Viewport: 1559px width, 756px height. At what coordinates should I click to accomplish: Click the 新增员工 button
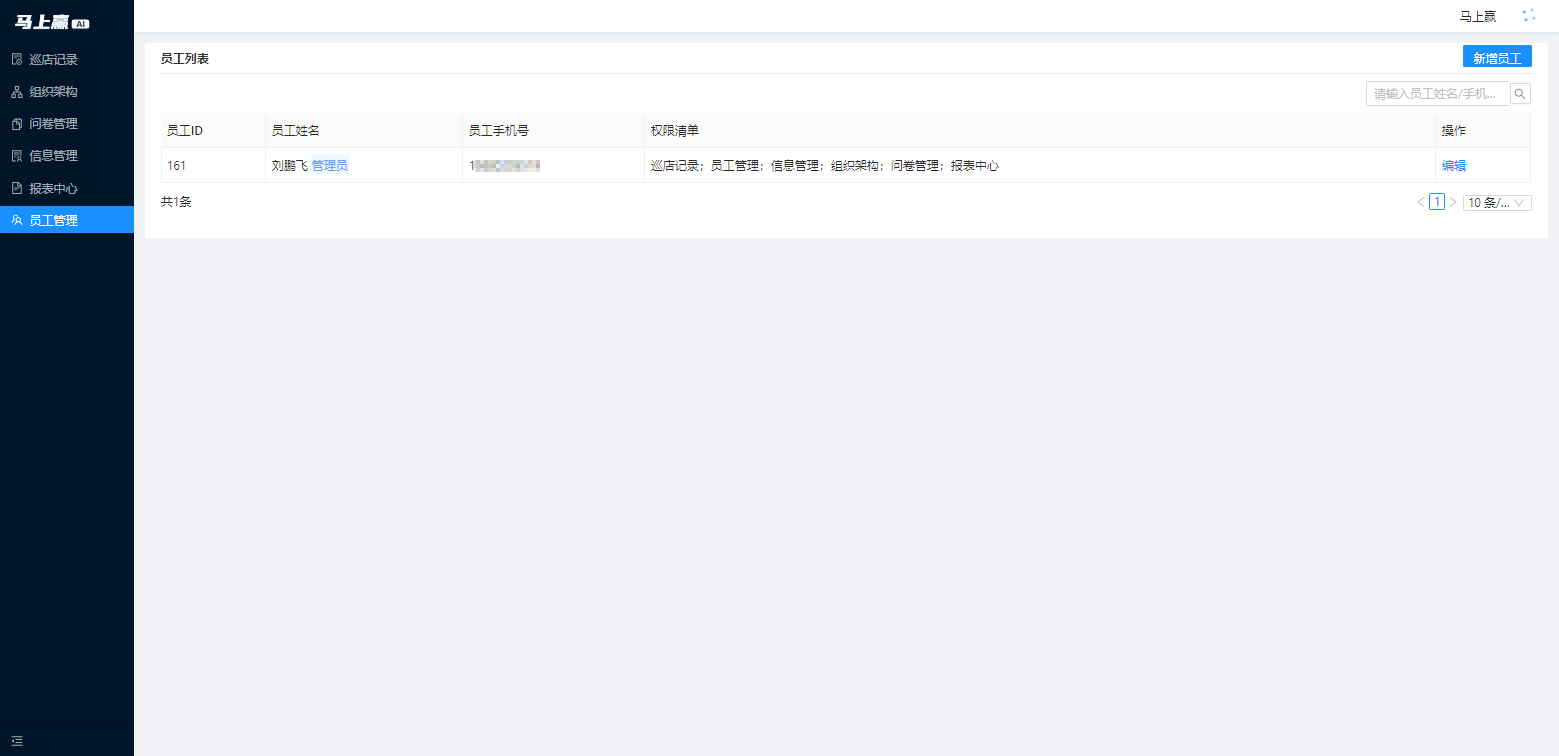[1497, 58]
